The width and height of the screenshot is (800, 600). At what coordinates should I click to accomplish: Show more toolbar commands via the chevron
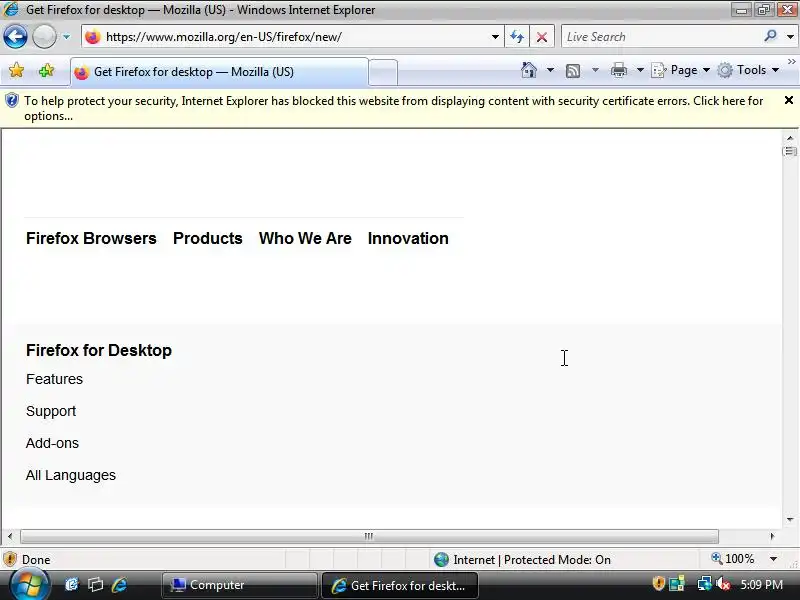[x=792, y=62]
